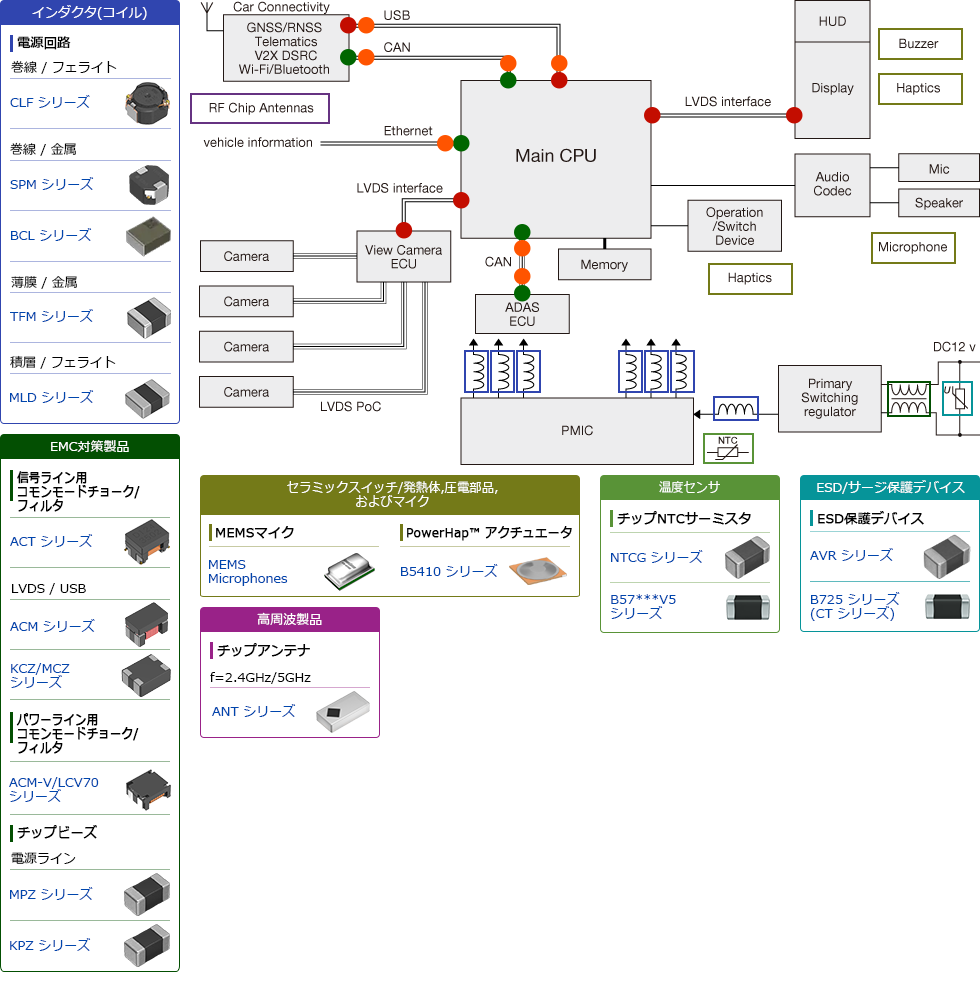Click the KCZ/MCZ series filter image
980x1000 pixels.
(x=146, y=675)
